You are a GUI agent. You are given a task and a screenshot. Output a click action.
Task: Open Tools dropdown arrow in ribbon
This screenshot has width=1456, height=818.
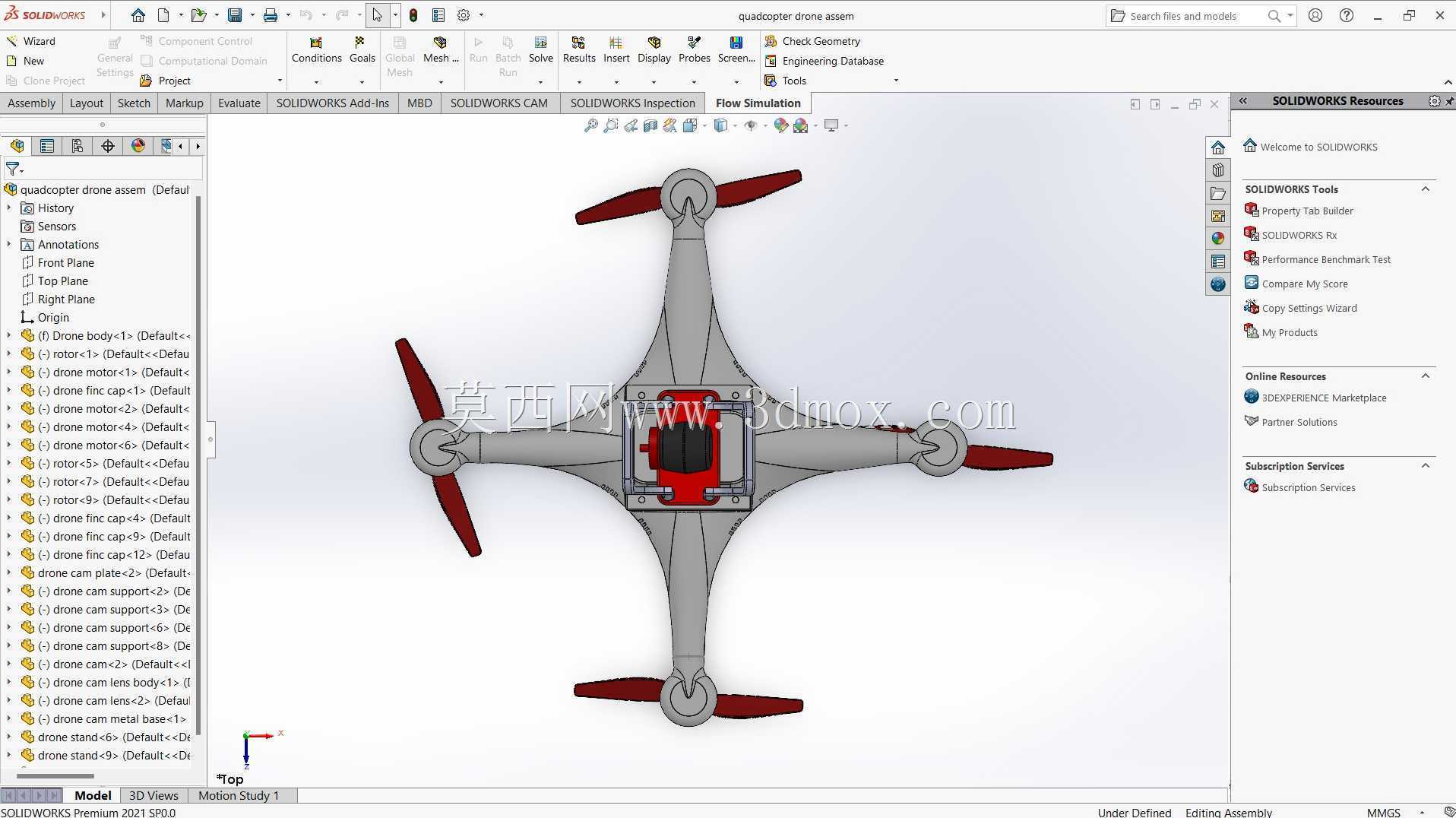tap(896, 81)
